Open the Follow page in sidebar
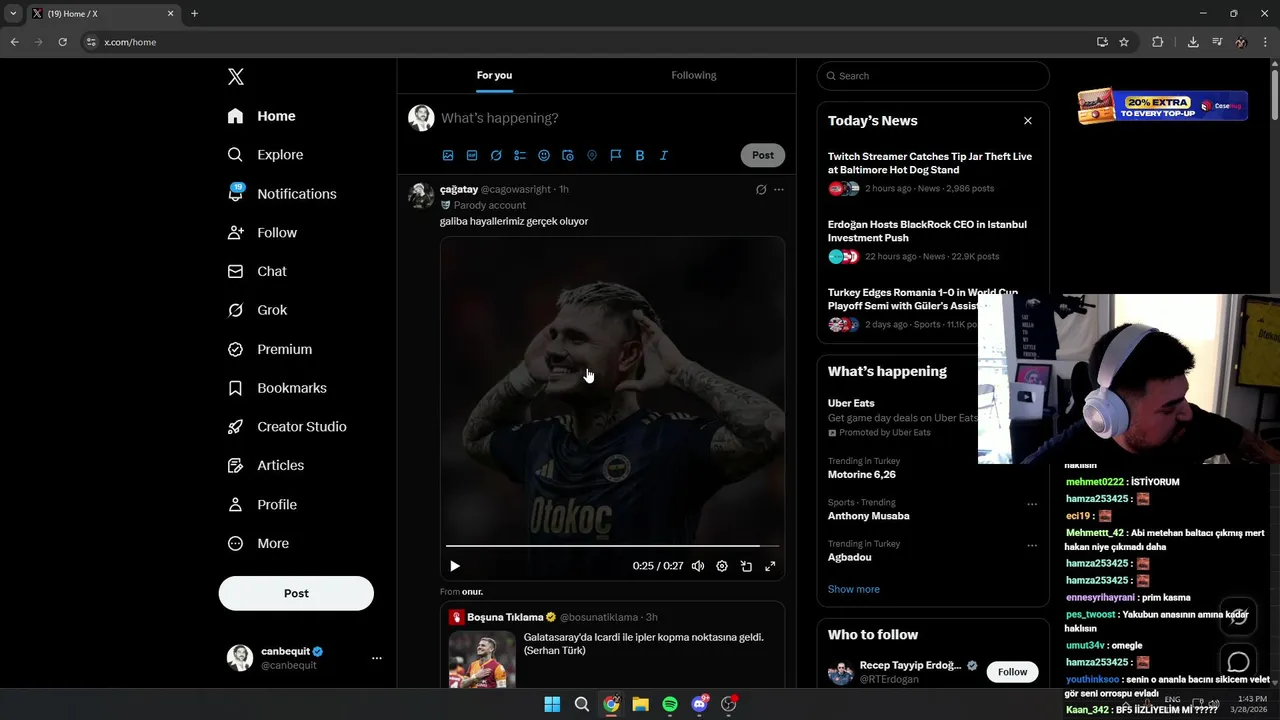This screenshot has height=720, width=1280. 262,232
